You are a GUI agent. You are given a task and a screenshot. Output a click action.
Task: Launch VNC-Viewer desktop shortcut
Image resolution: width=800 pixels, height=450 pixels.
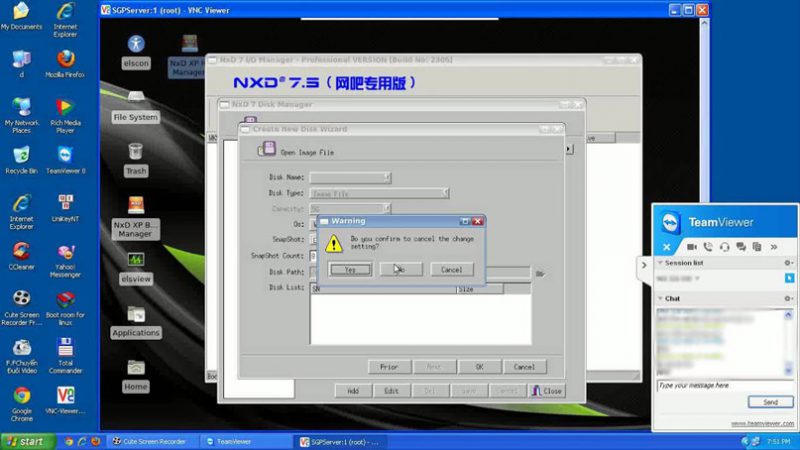point(65,400)
